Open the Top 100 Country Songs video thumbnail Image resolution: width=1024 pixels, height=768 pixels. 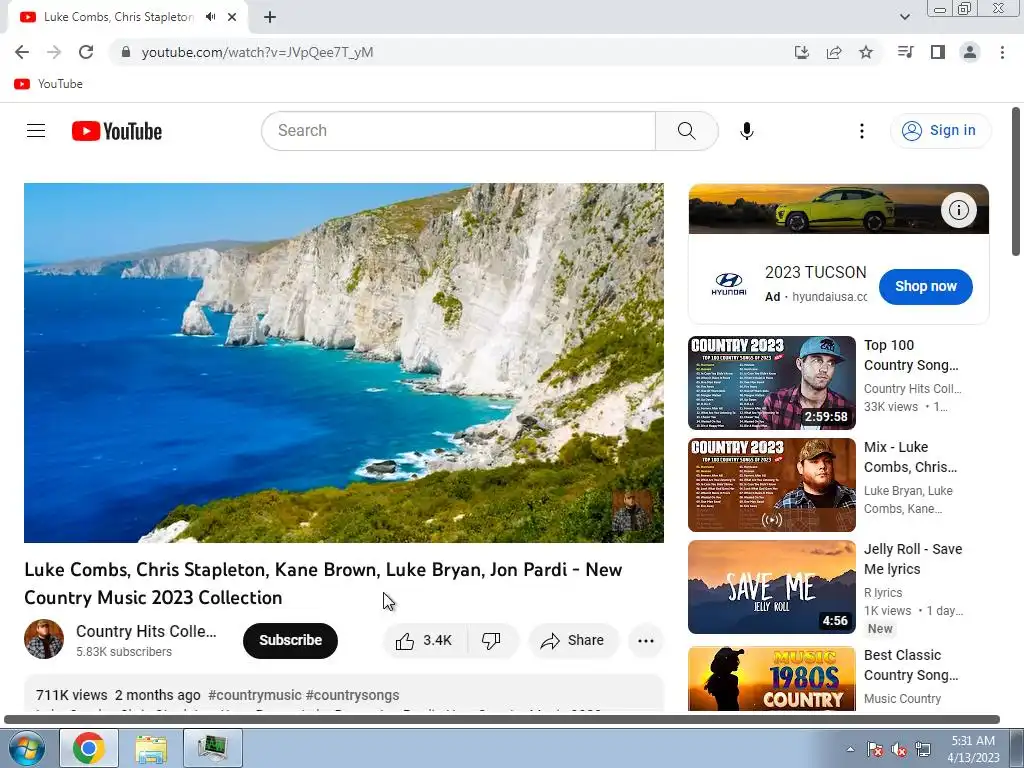tap(771, 383)
